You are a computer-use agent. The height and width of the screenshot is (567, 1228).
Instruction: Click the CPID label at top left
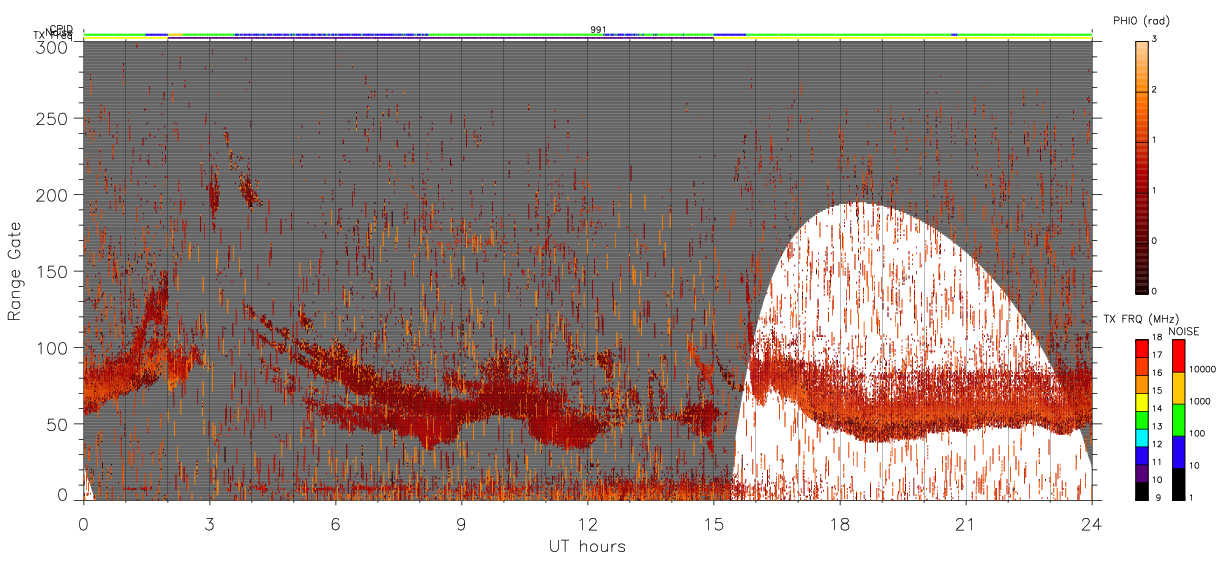[62, 29]
